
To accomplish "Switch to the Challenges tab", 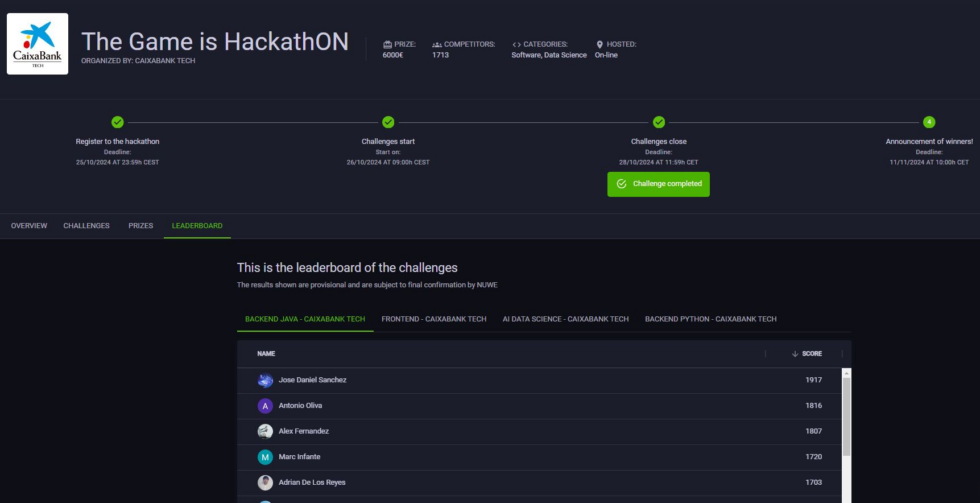I will 87,226.
